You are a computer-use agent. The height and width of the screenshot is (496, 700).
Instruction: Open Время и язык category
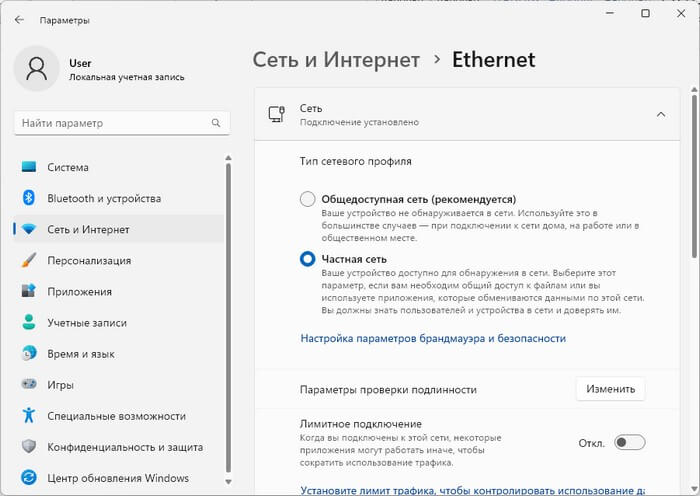(x=119, y=354)
